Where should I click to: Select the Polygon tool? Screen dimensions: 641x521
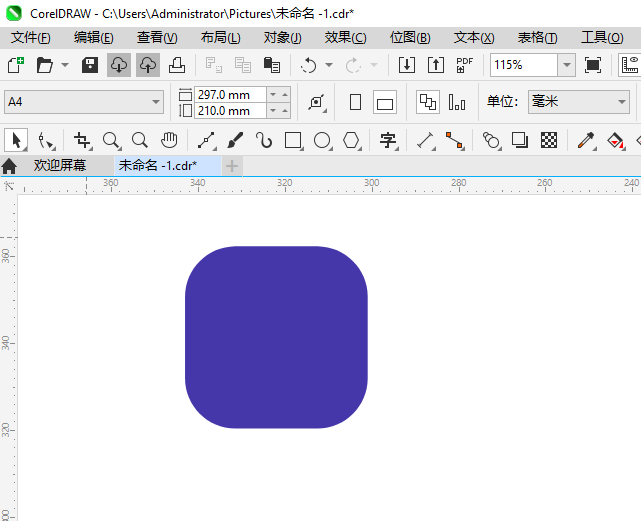(351, 140)
